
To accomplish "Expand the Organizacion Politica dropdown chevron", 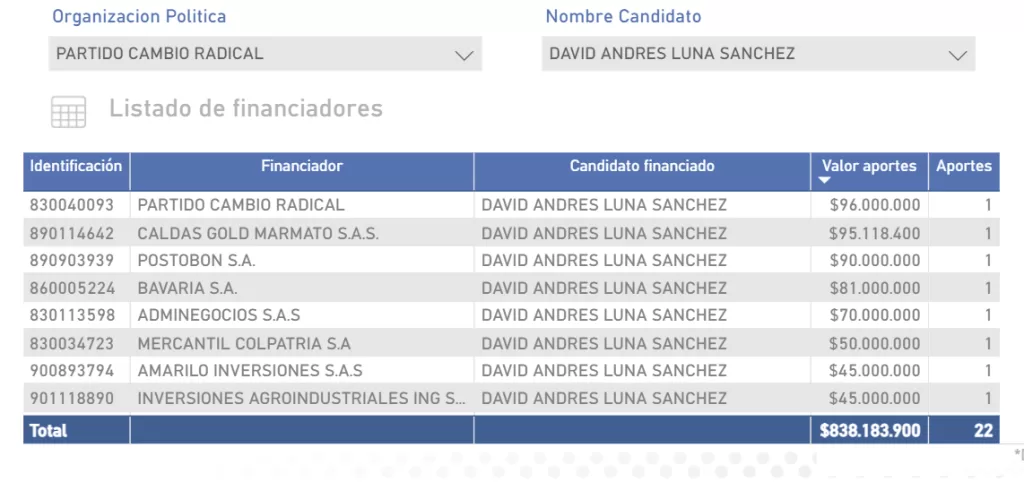I will tap(464, 56).
